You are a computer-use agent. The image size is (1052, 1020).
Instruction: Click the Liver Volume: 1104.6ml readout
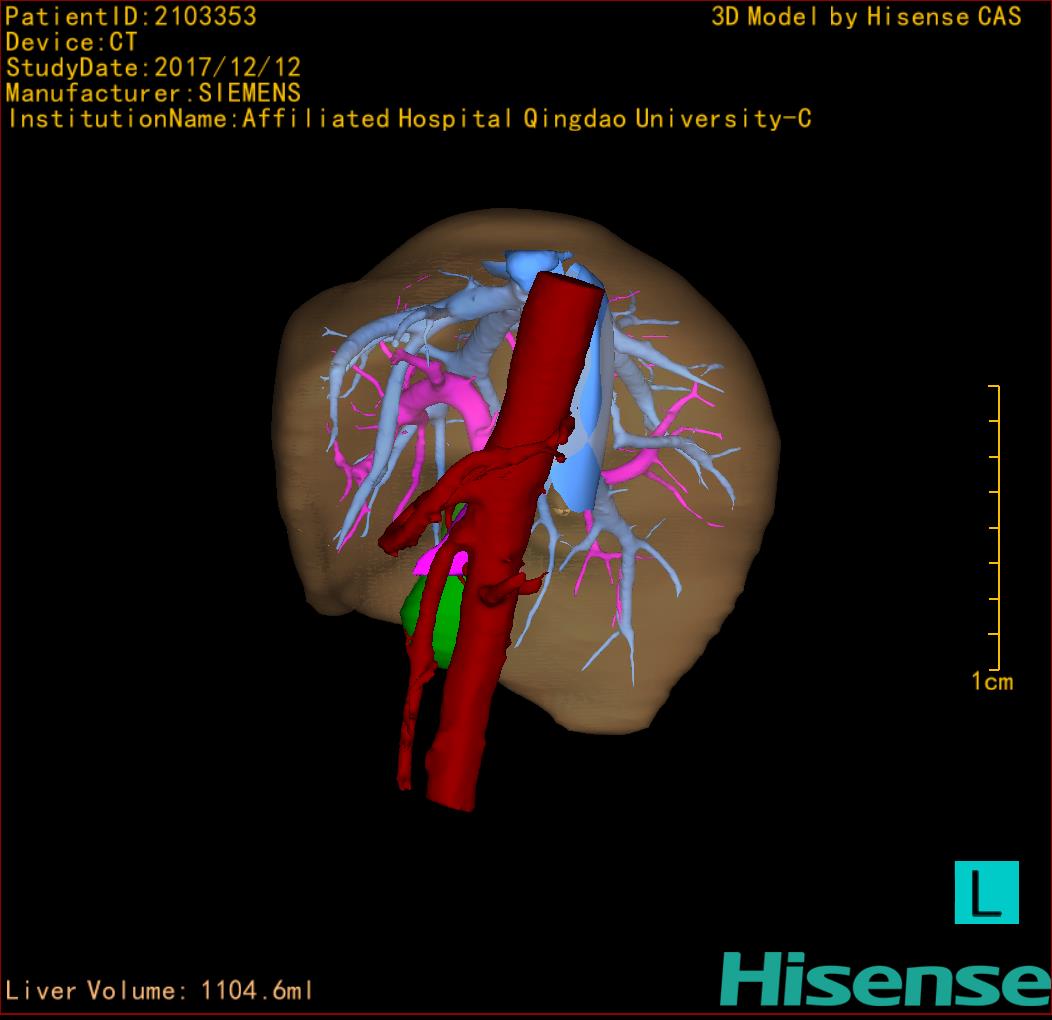pyautogui.click(x=159, y=990)
